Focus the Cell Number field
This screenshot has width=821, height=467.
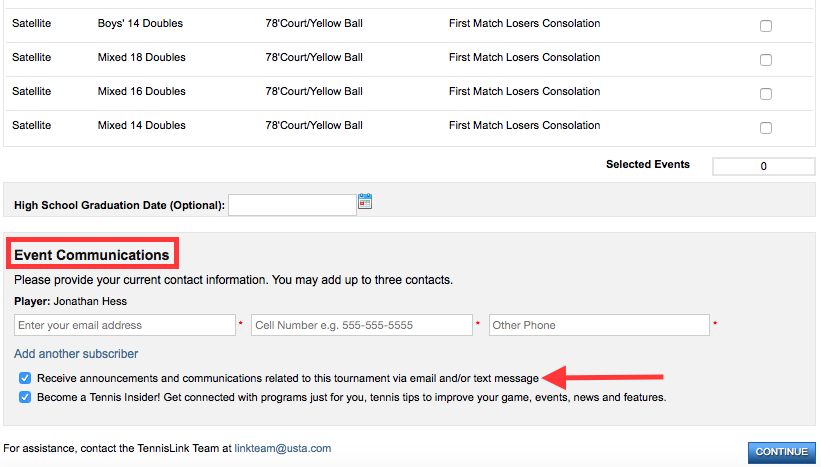[x=362, y=325]
